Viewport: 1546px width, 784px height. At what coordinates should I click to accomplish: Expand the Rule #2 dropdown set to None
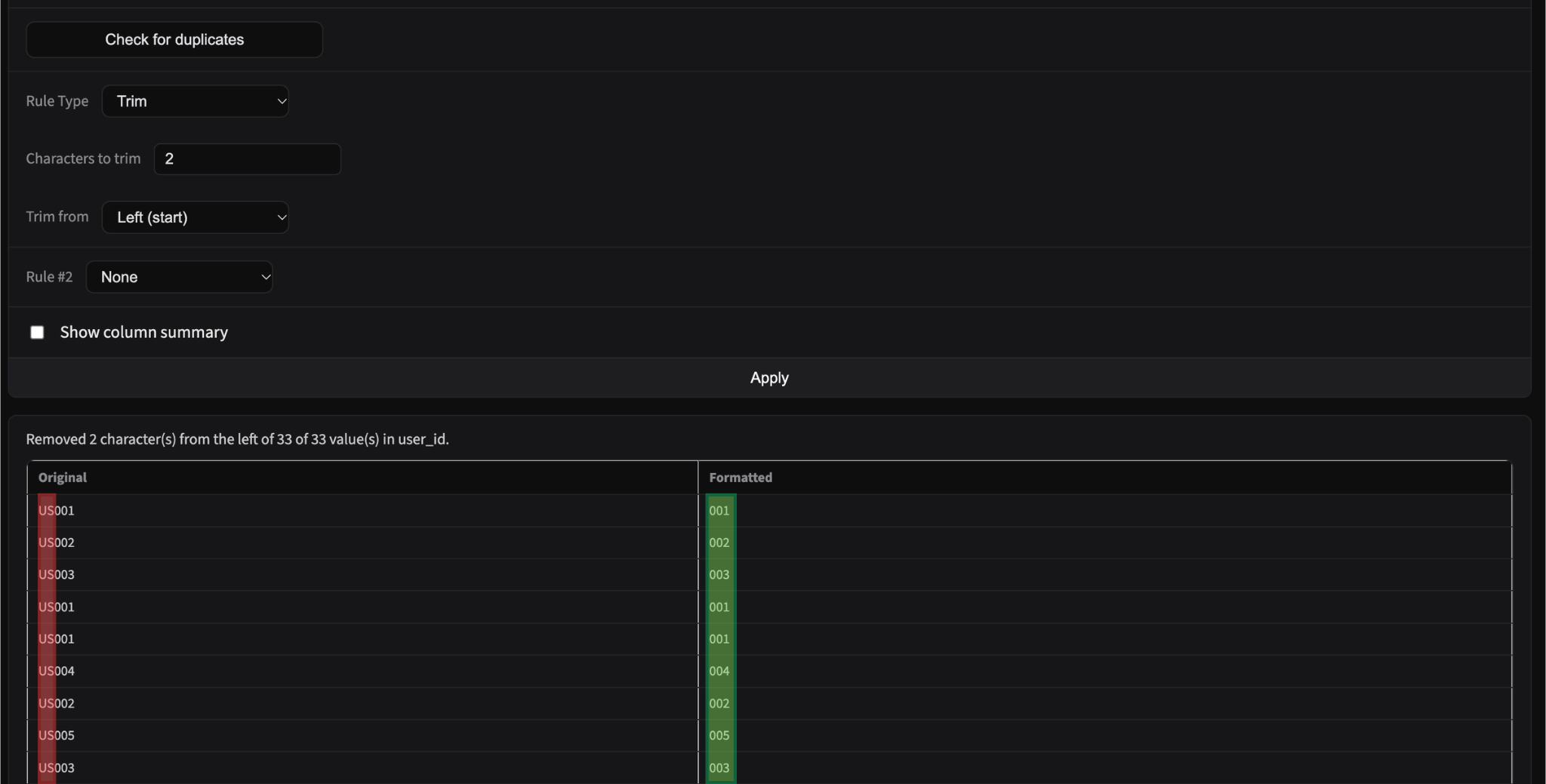(180, 277)
